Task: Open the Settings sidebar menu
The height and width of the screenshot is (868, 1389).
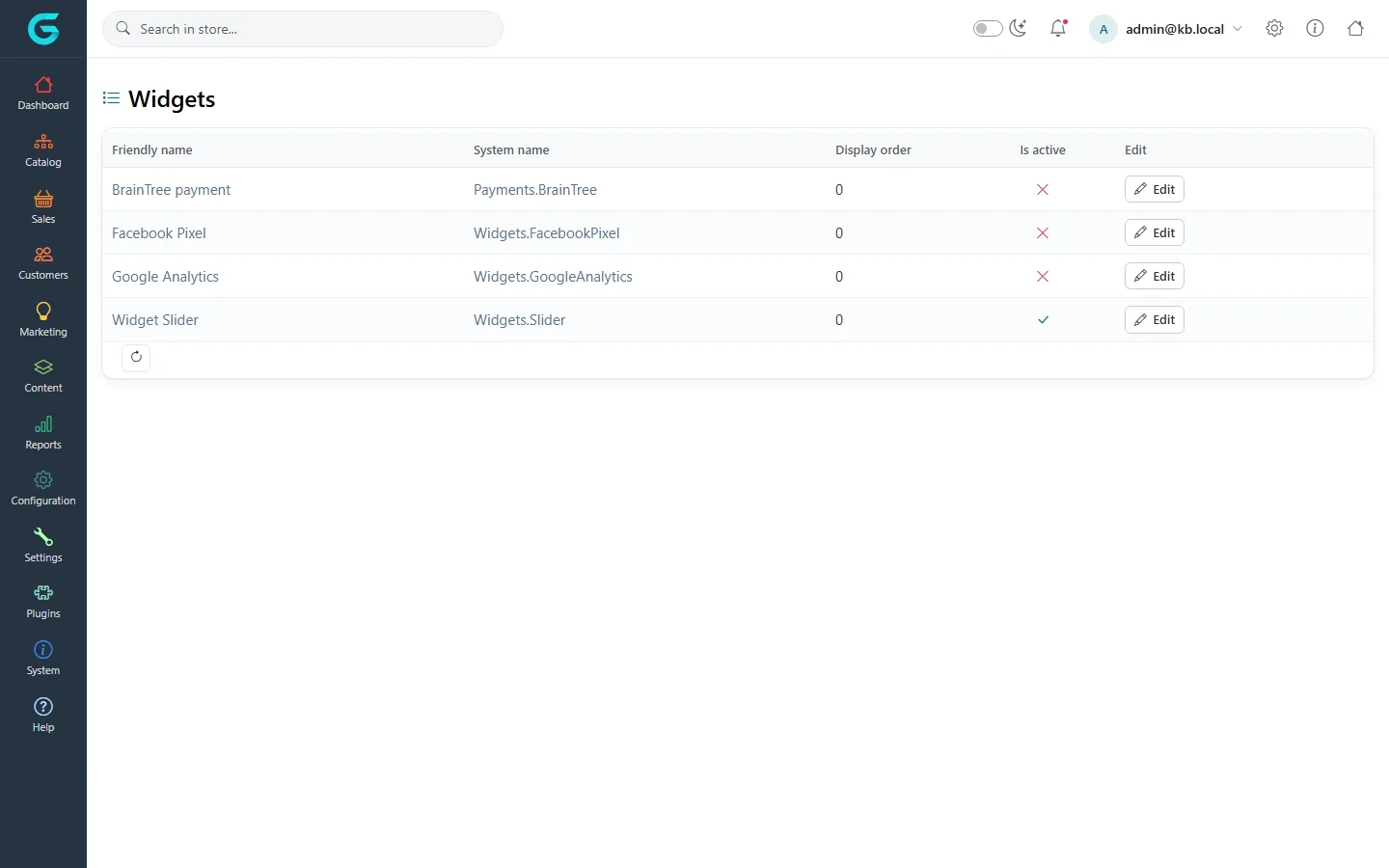Action: 43,546
